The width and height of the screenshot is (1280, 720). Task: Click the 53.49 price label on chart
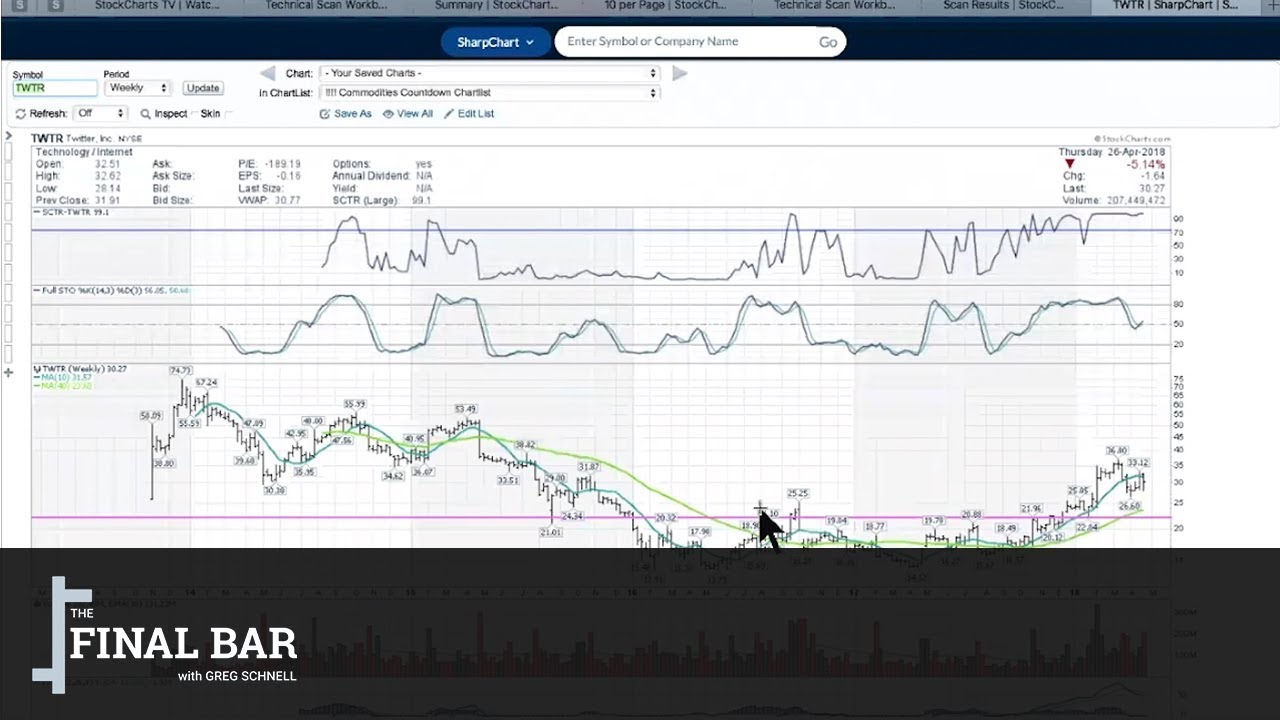[465, 409]
